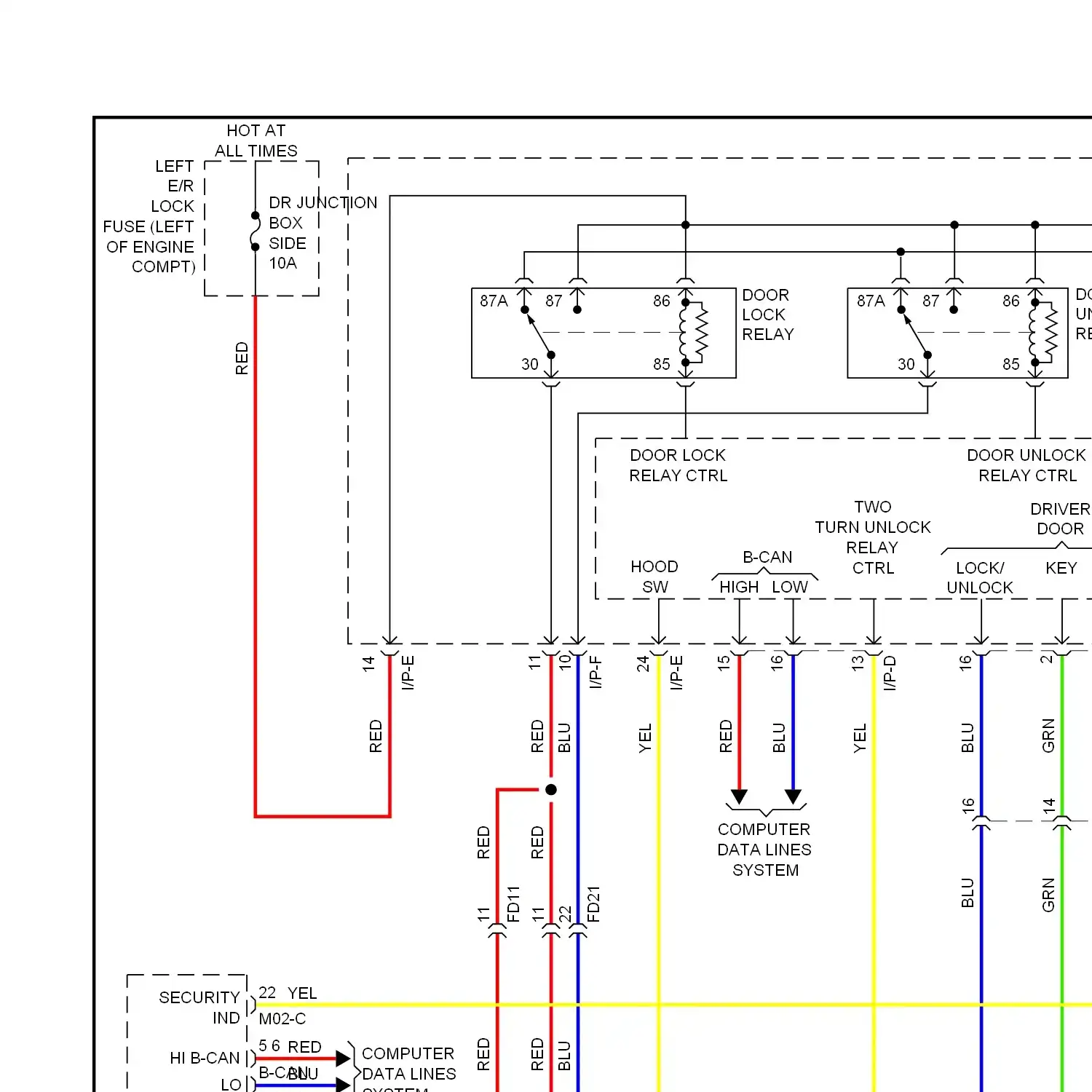
Task: Select the 'DOOR LOCK RELAY CTRL' text
Action: coord(678,465)
